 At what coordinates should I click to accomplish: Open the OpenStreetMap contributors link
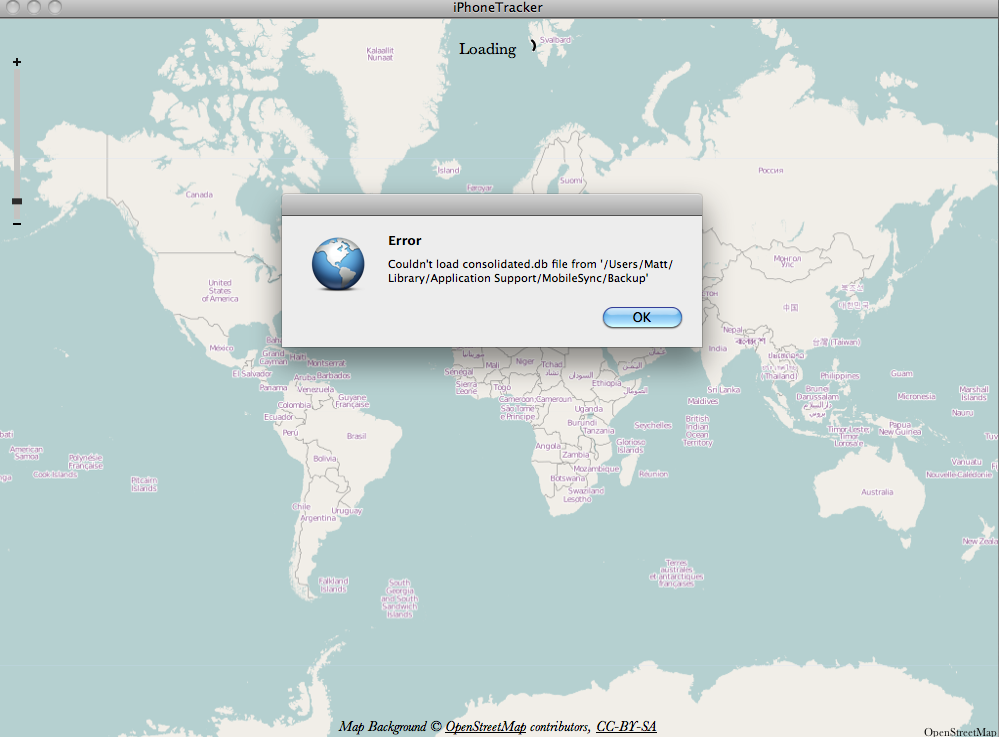pyautogui.click(x=485, y=726)
